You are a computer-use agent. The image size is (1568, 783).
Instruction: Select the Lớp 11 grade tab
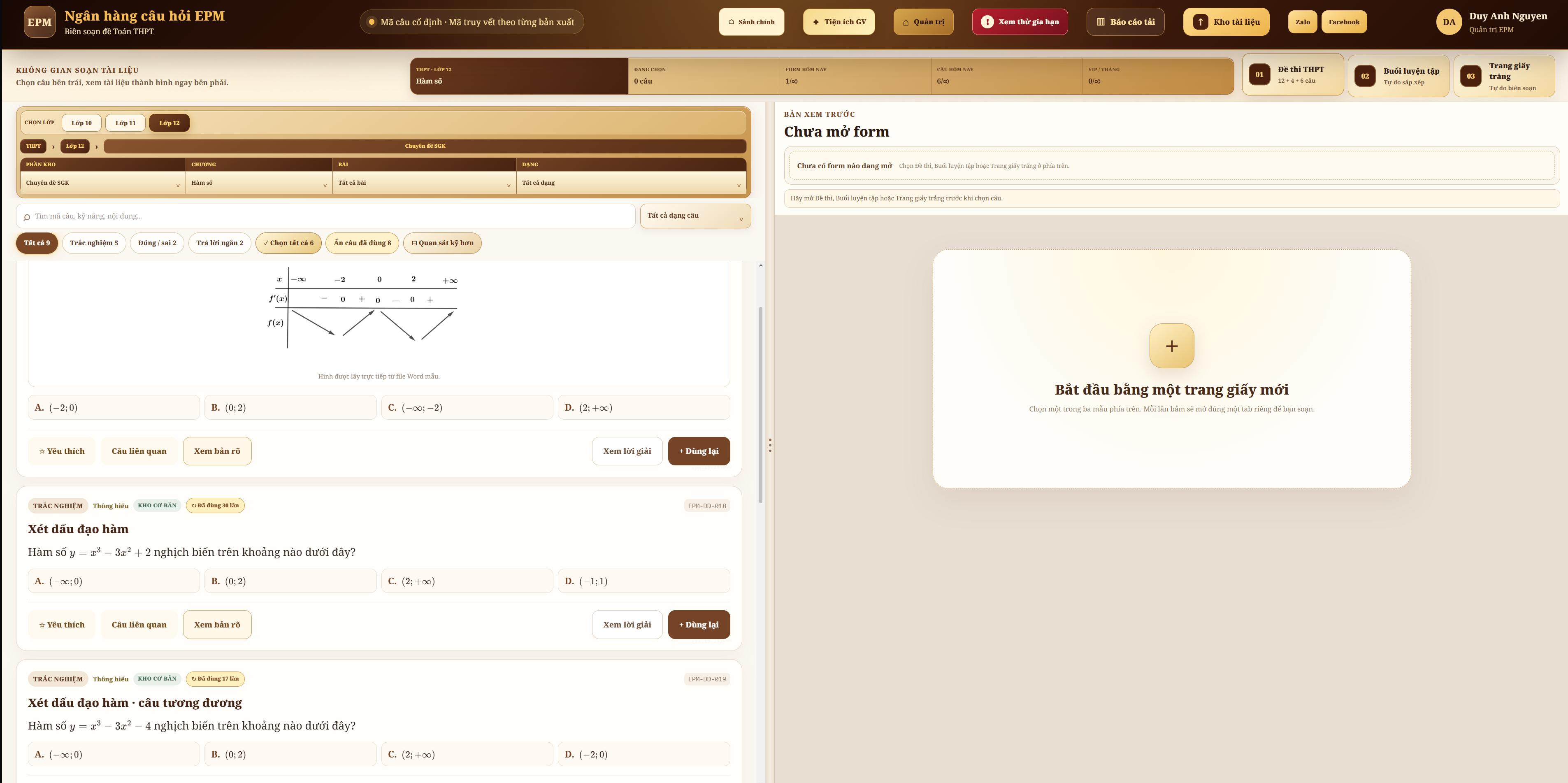click(x=125, y=123)
